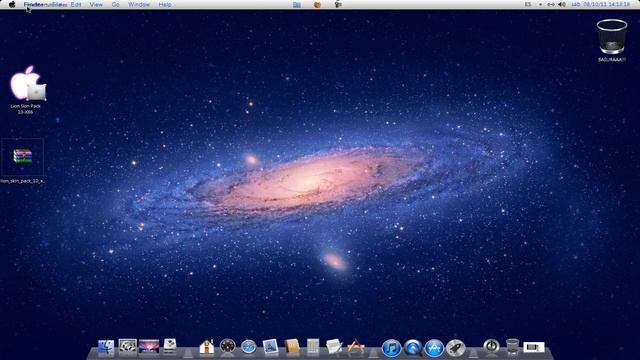This screenshot has width=640, height=360.
Task: Open QuickTime Player in the dock
Action: tap(413, 348)
